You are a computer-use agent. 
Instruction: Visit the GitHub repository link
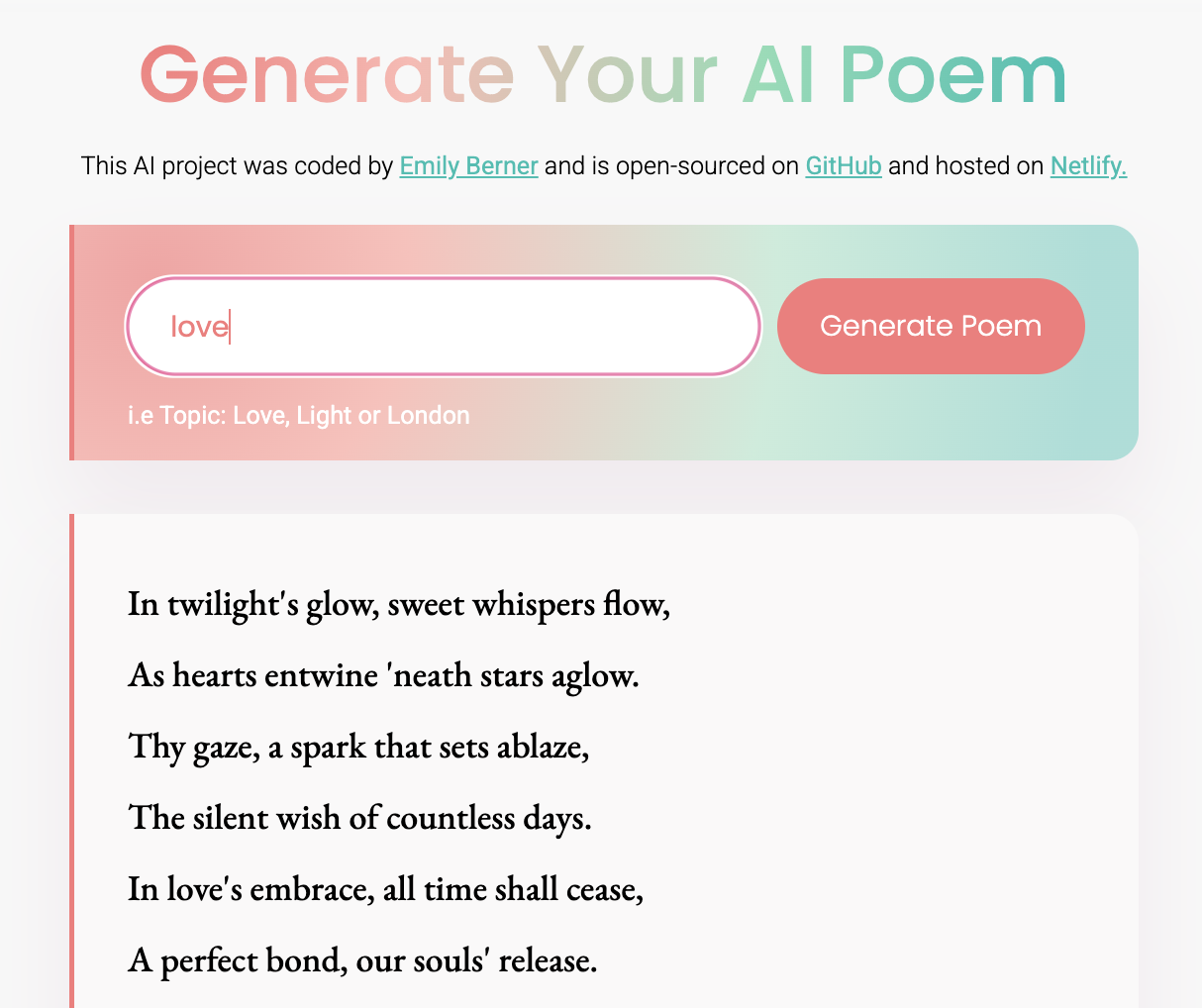843,165
